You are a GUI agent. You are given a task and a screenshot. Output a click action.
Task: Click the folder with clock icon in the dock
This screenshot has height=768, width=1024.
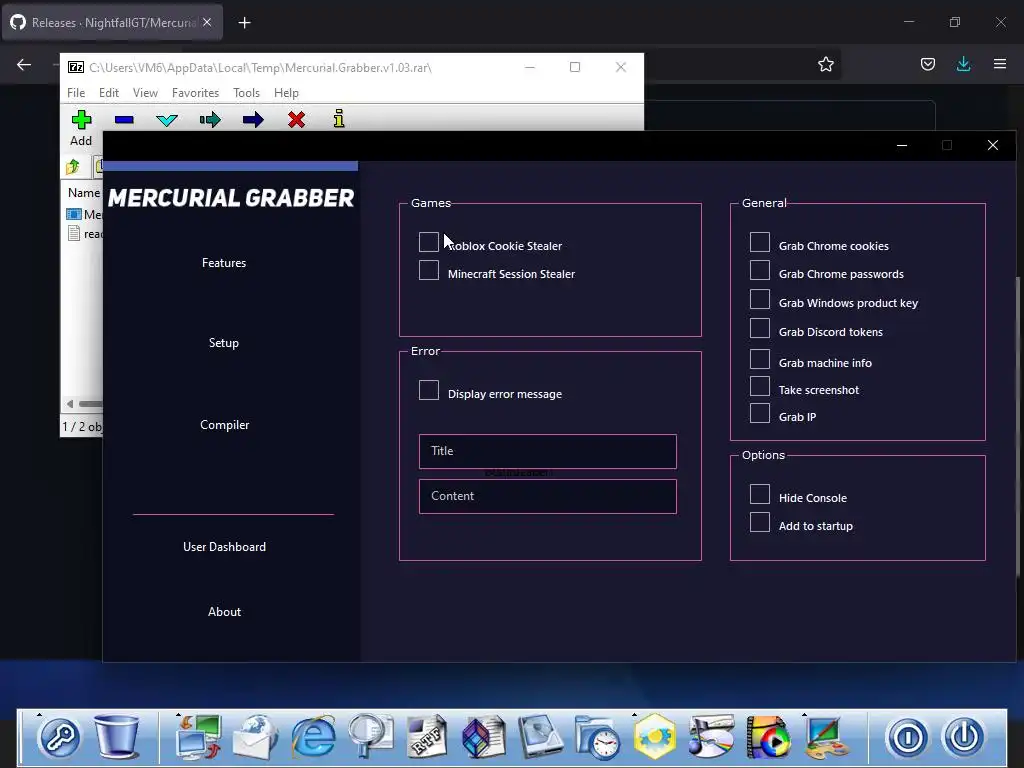tap(598, 738)
